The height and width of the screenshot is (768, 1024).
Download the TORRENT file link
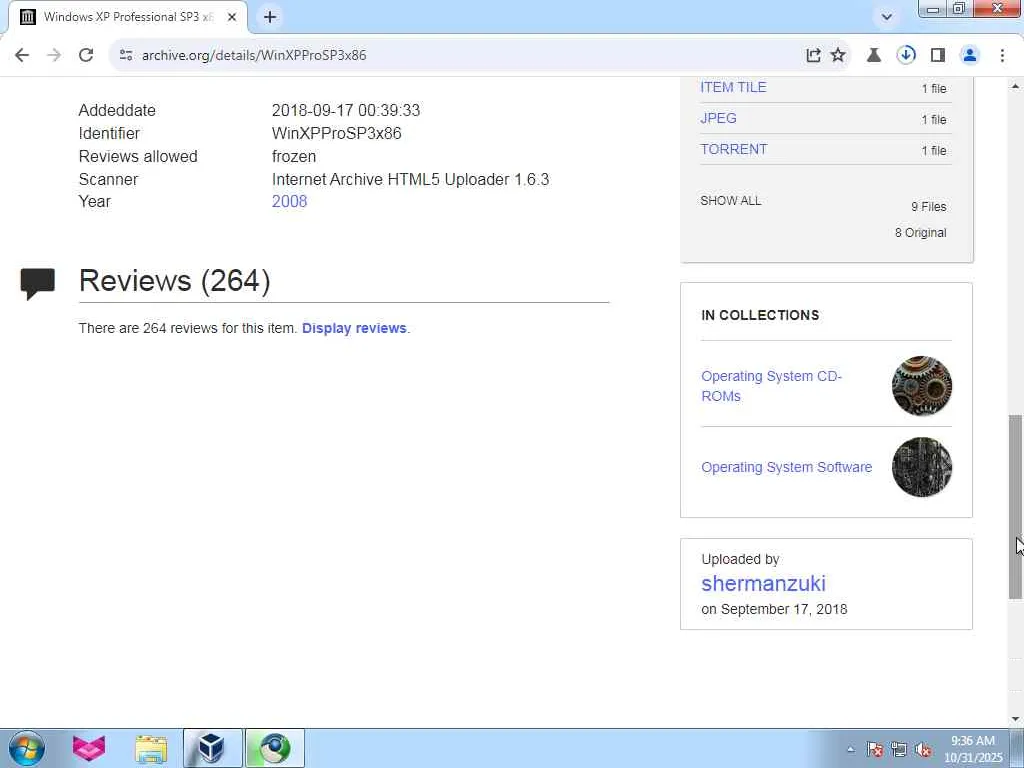point(734,150)
